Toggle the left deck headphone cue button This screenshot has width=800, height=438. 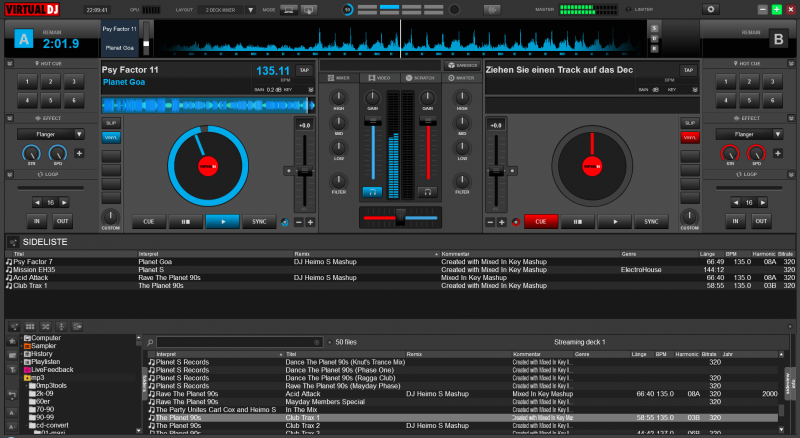click(372, 190)
